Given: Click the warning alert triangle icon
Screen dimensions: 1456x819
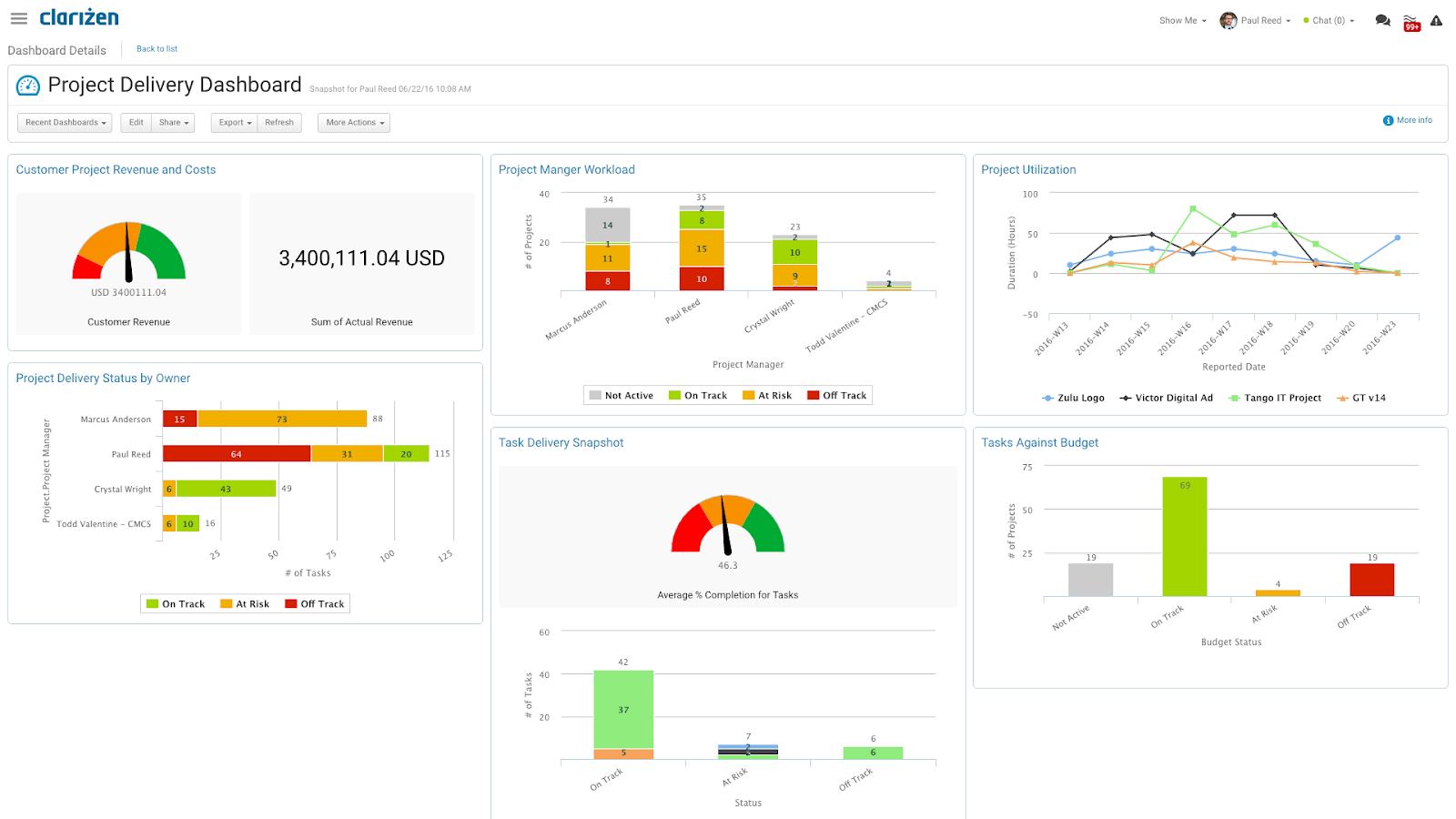Looking at the screenshot, I should coord(1436,20).
